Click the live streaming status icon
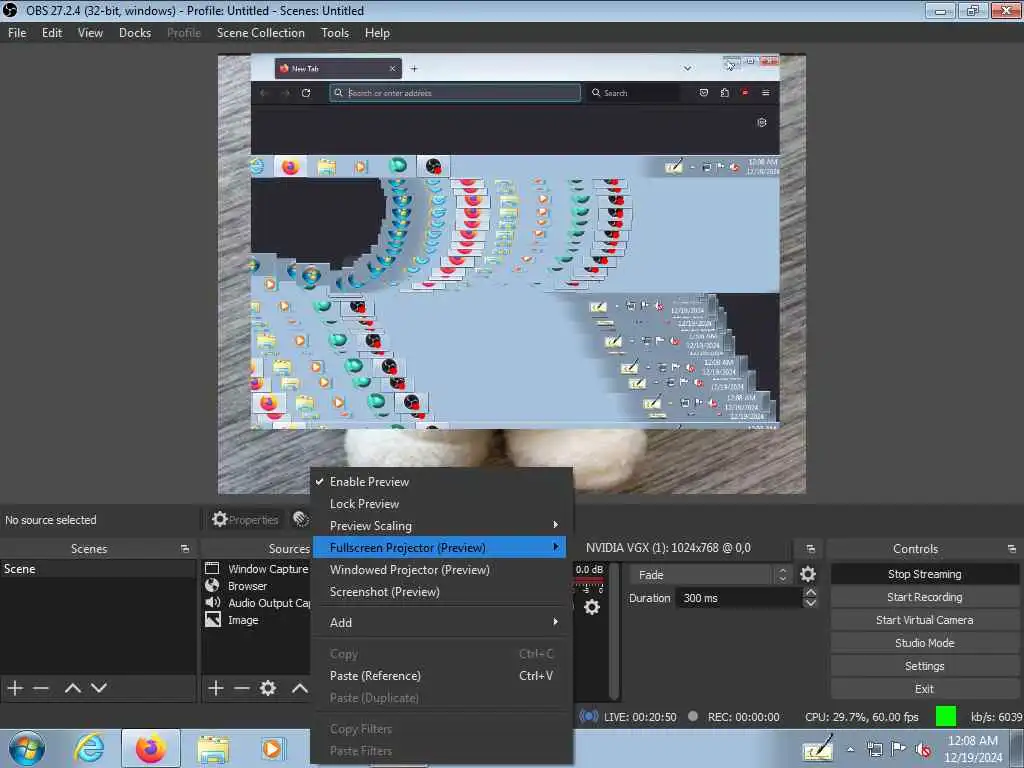1024x768 pixels. [x=588, y=716]
